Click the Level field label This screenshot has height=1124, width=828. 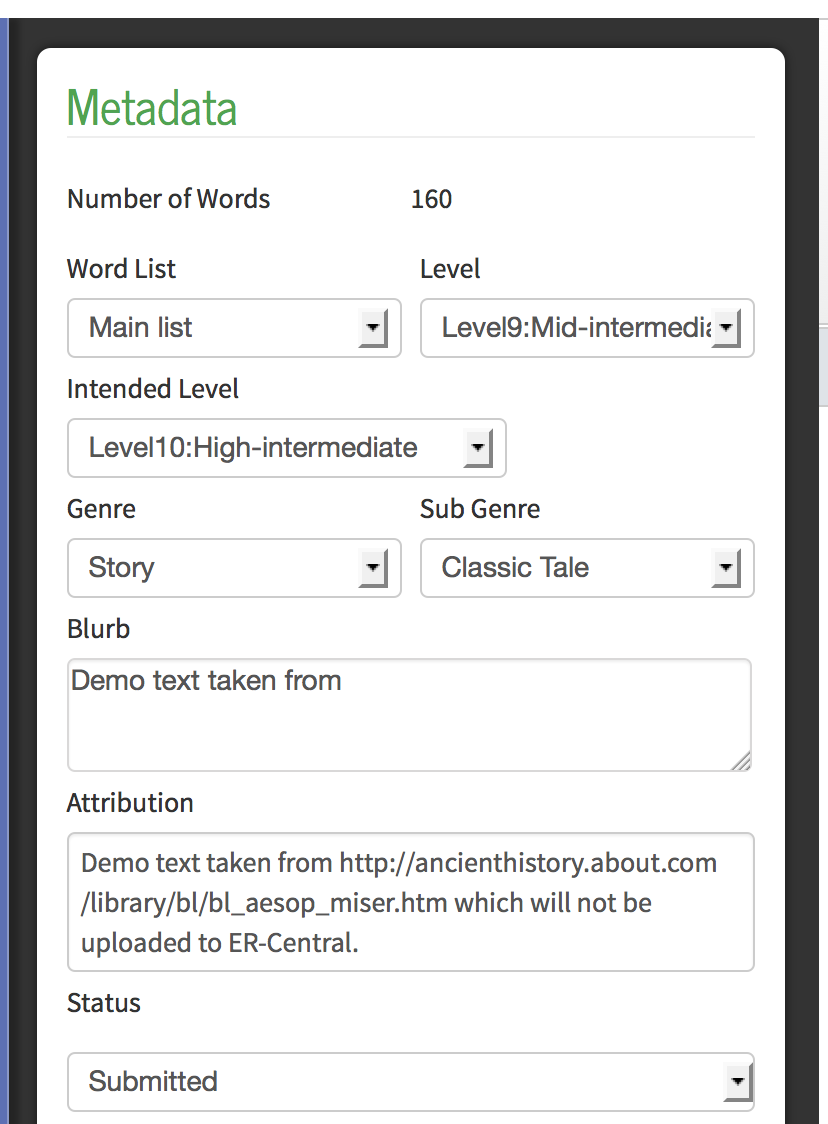450,269
